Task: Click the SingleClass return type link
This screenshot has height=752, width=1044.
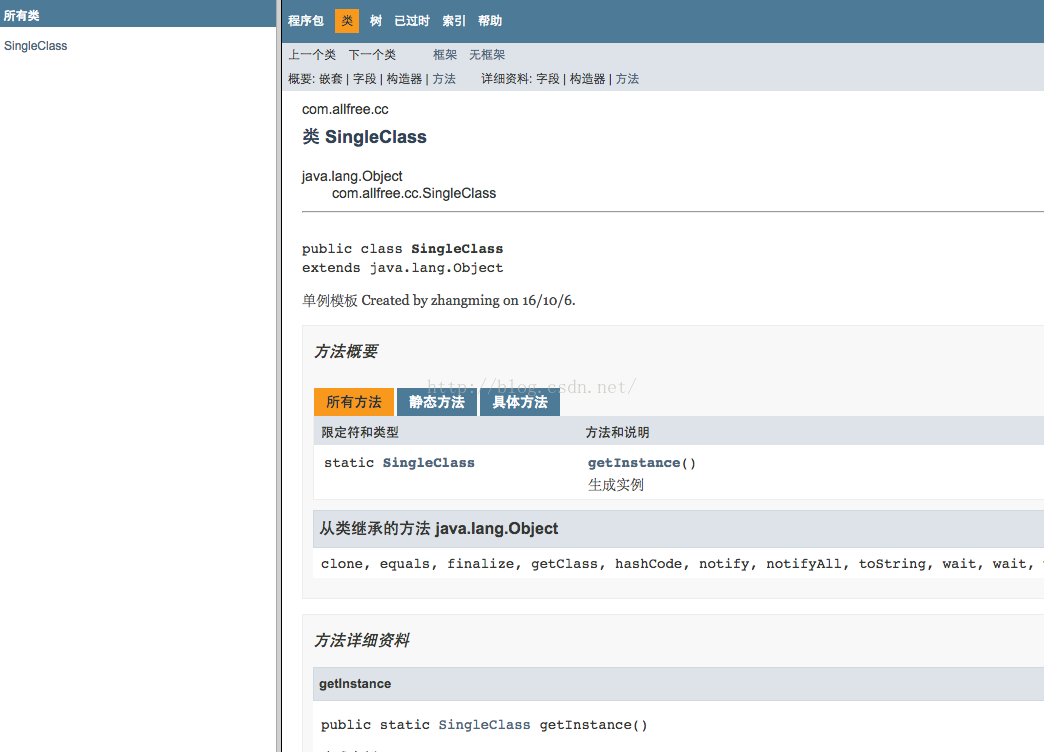Action: [428, 462]
